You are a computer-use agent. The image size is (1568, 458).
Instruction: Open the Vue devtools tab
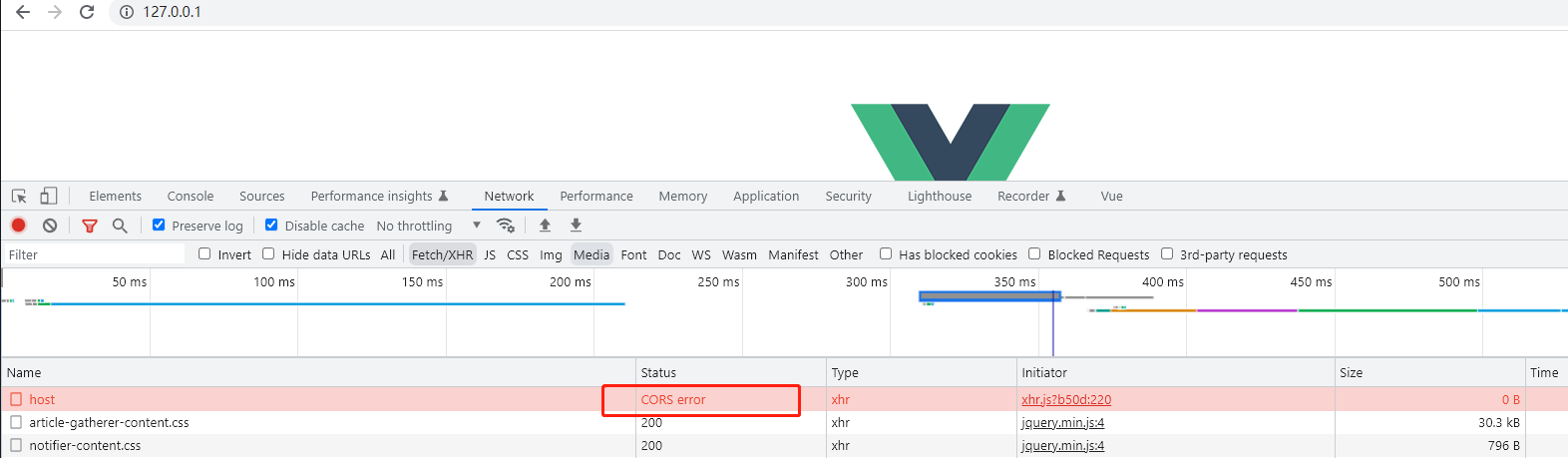(x=1112, y=197)
